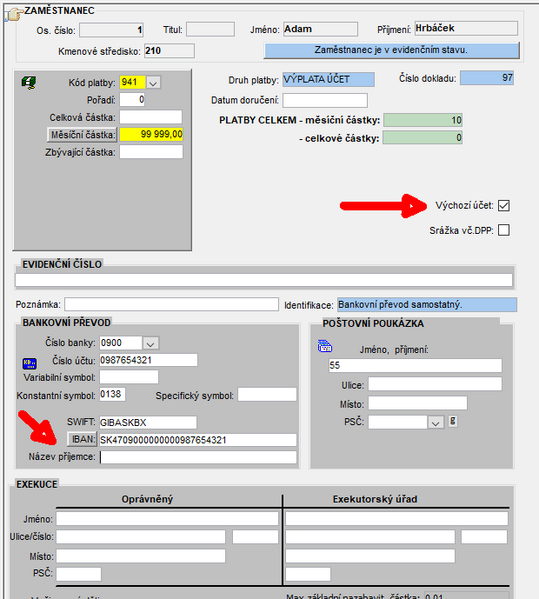Click the Variabilní symbol field
539x599 pixels.
(129, 377)
